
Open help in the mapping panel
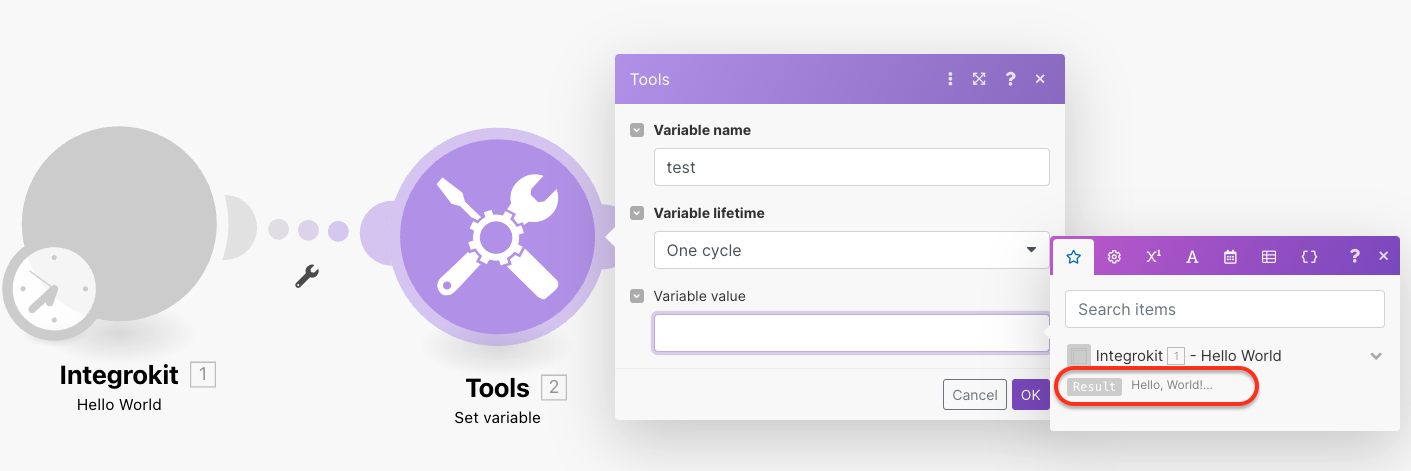point(1354,257)
